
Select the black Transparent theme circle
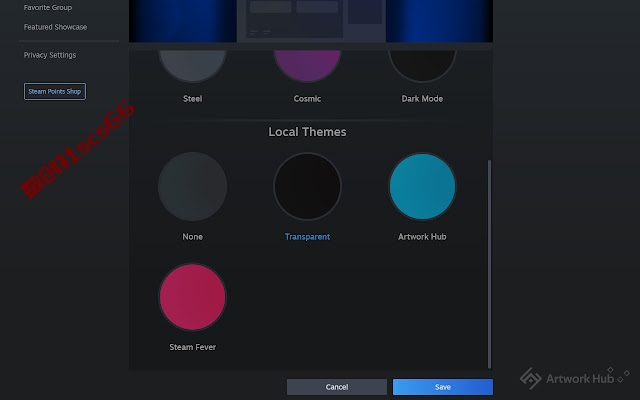tap(307, 187)
